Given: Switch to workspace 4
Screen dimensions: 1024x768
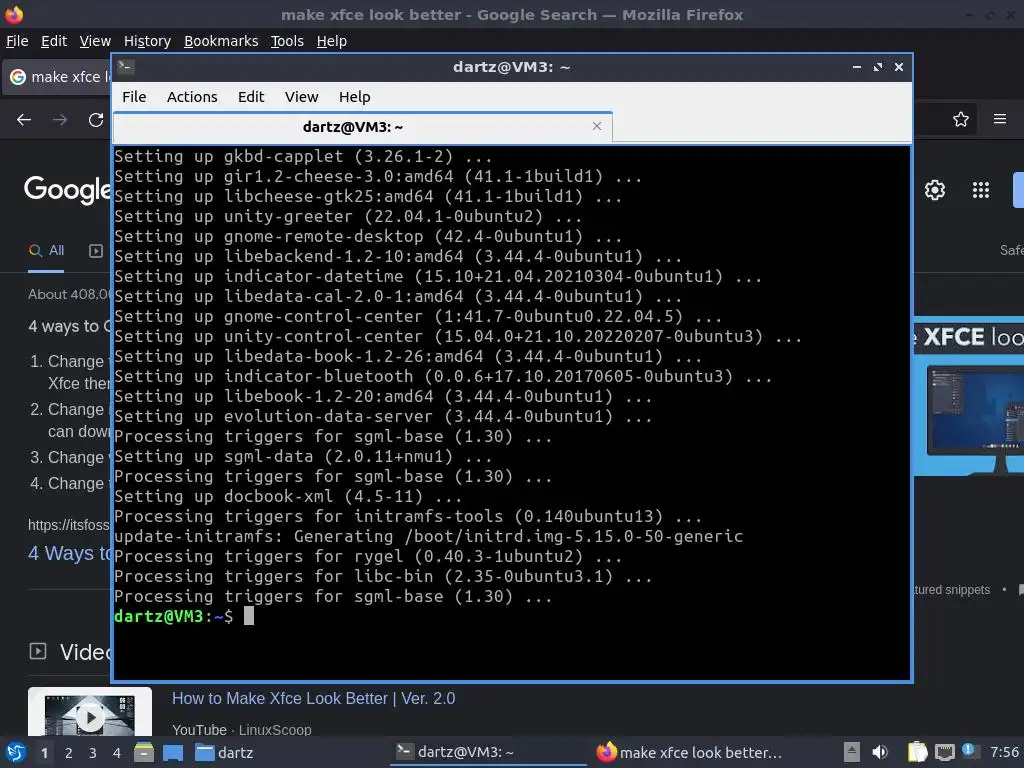Looking at the screenshot, I should coord(117,753).
